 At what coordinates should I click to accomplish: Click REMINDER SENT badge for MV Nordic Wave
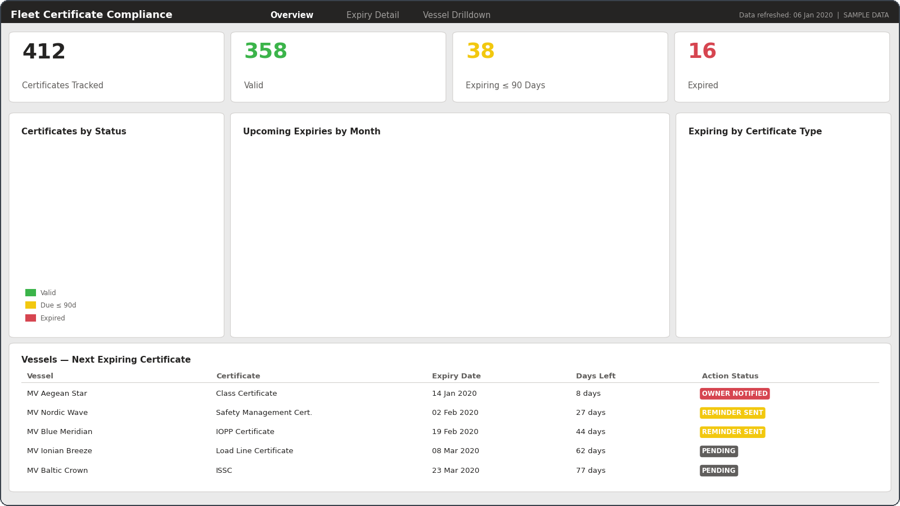pyautogui.click(x=732, y=412)
